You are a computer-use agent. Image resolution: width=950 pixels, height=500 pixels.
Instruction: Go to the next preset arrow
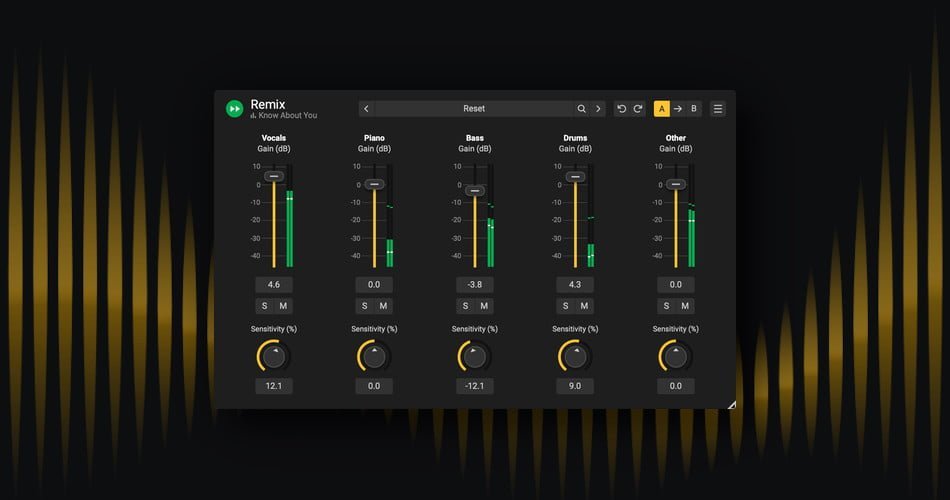click(x=598, y=109)
